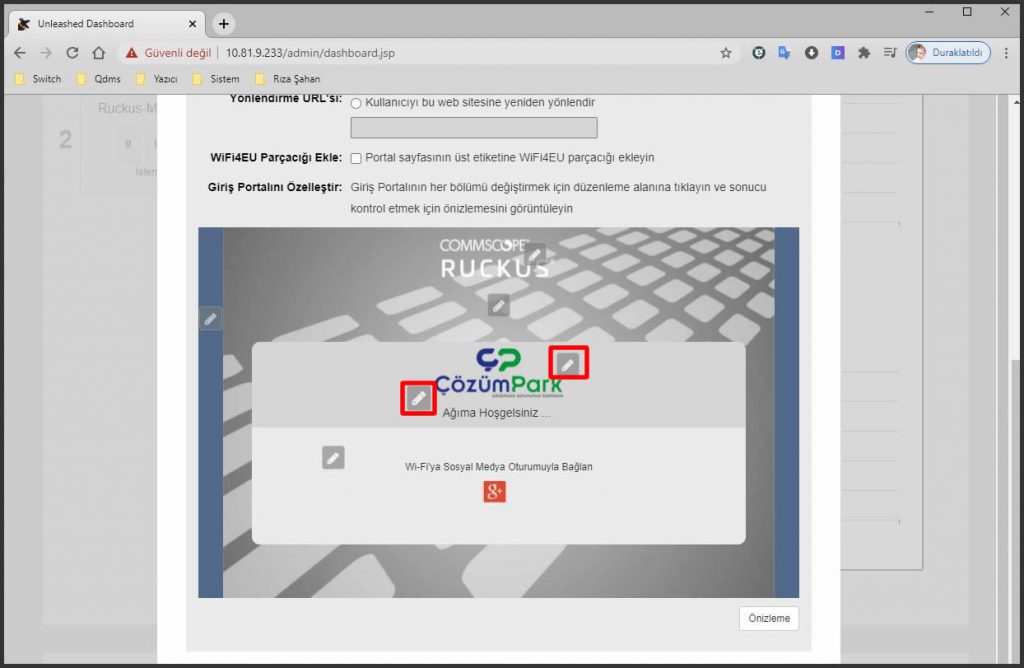Click the Google Plus login icon
This screenshot has width=1024, height=668.
click(x=494, y=492)
